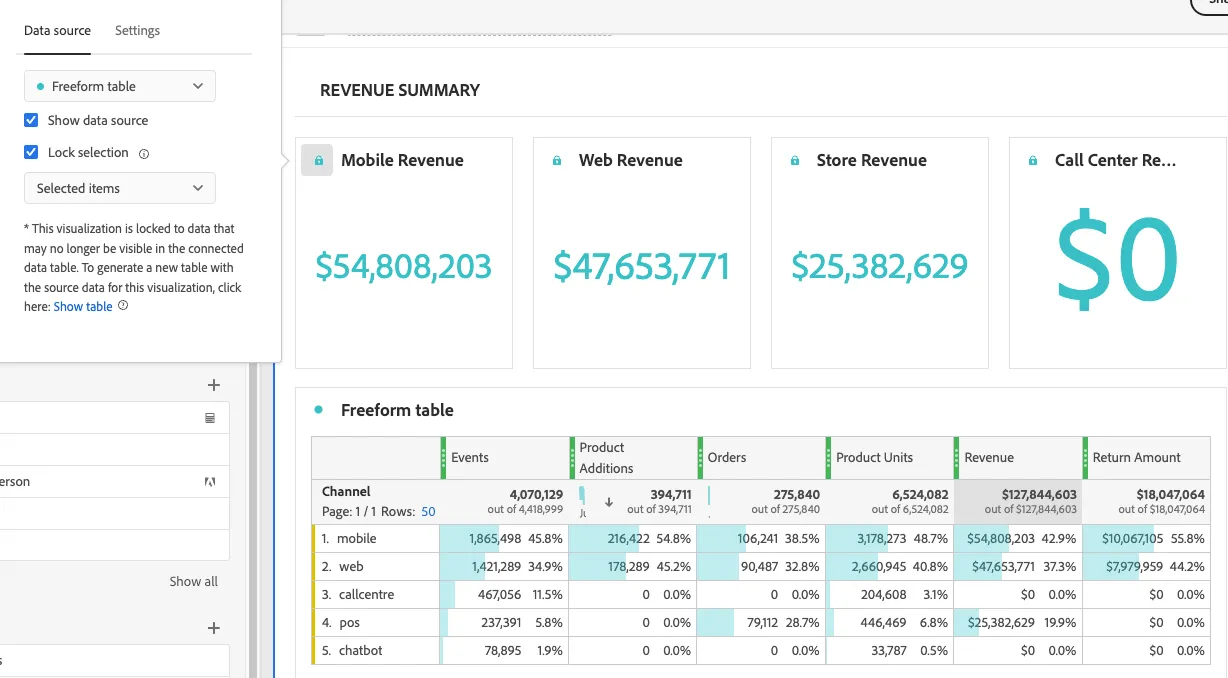Grab the green handle of Events column

(443, 457)
